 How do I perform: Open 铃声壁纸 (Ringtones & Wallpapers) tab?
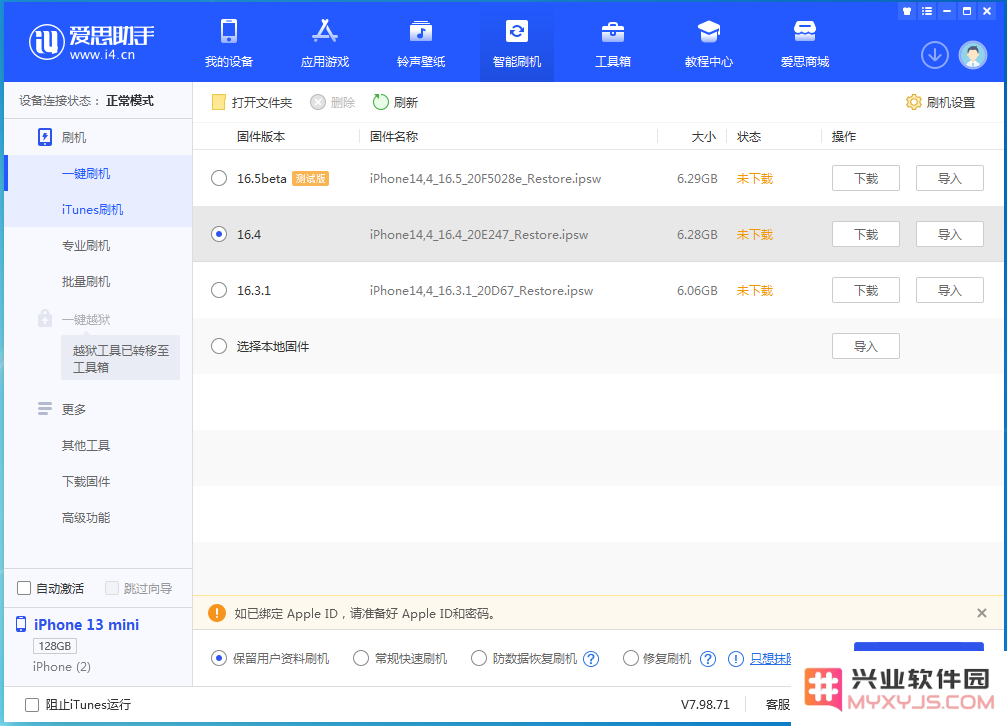[421, 43]
